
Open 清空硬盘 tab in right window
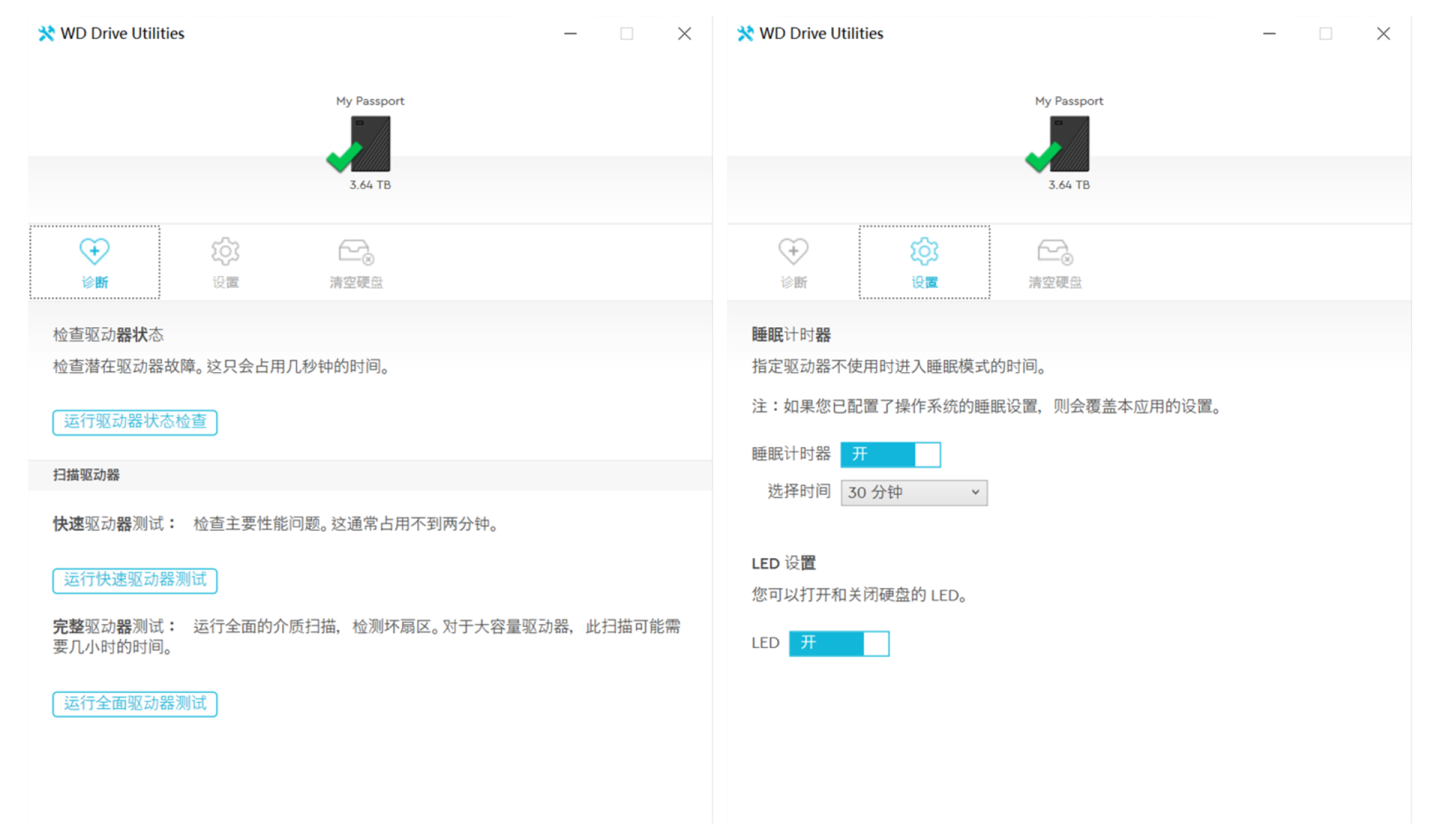pos(1055,262)
